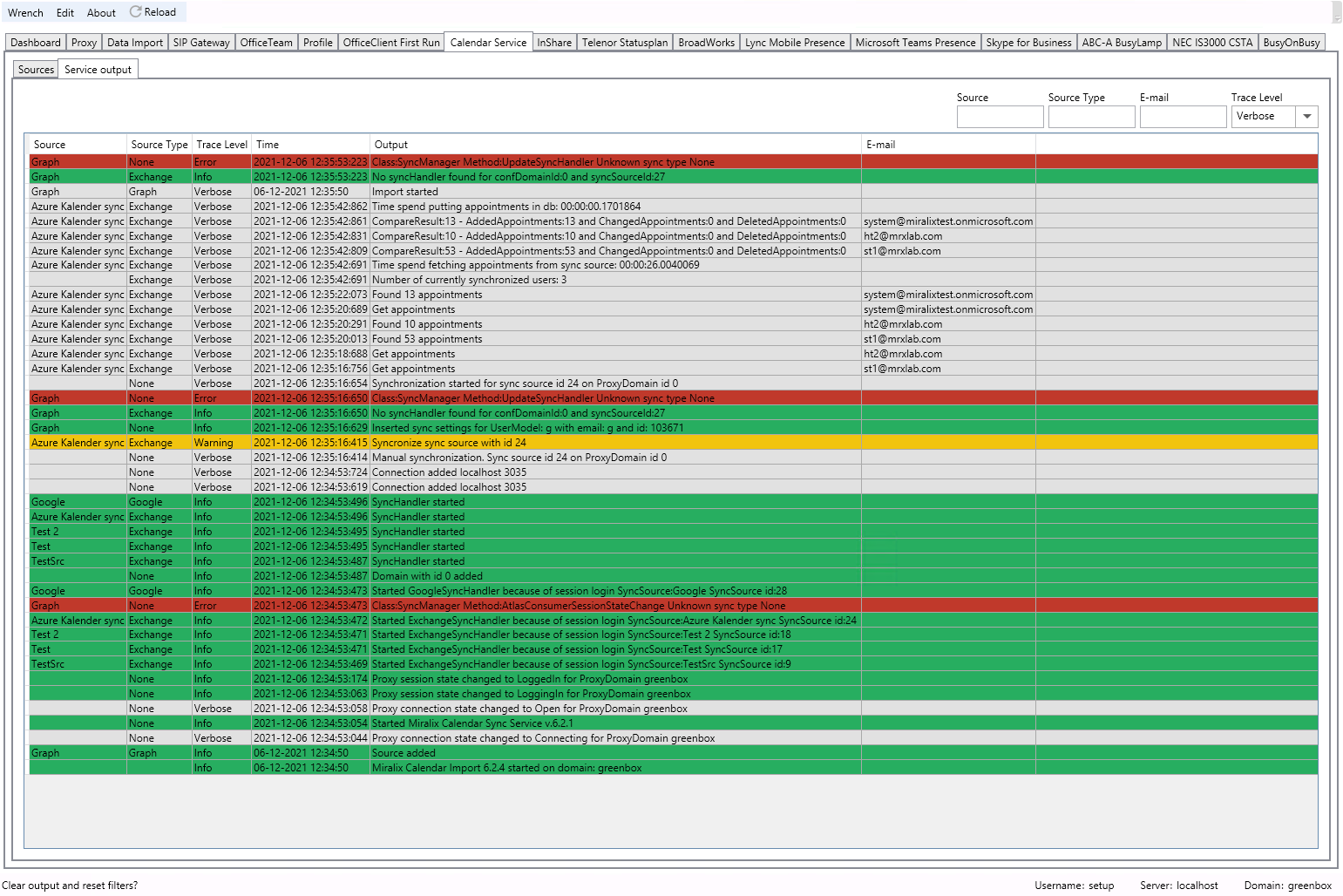Click 'Server: localhost' in the status bar
The height and width of the screenshot is (896, 1343).
1179,886
